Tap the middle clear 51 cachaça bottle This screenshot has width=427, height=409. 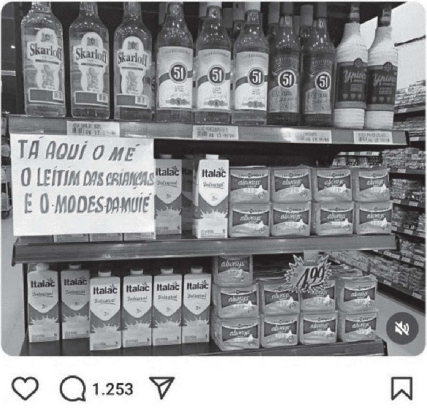tap(213, 63)
